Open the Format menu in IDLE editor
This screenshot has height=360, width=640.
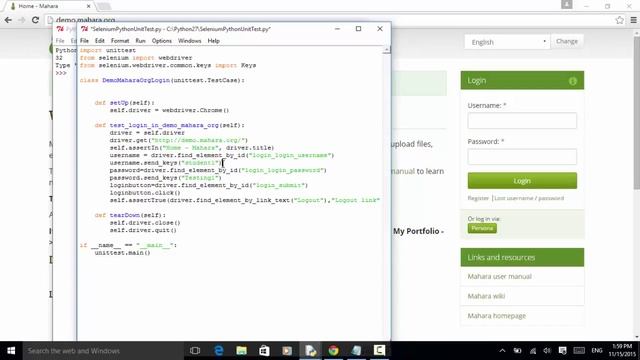[120, 41]
